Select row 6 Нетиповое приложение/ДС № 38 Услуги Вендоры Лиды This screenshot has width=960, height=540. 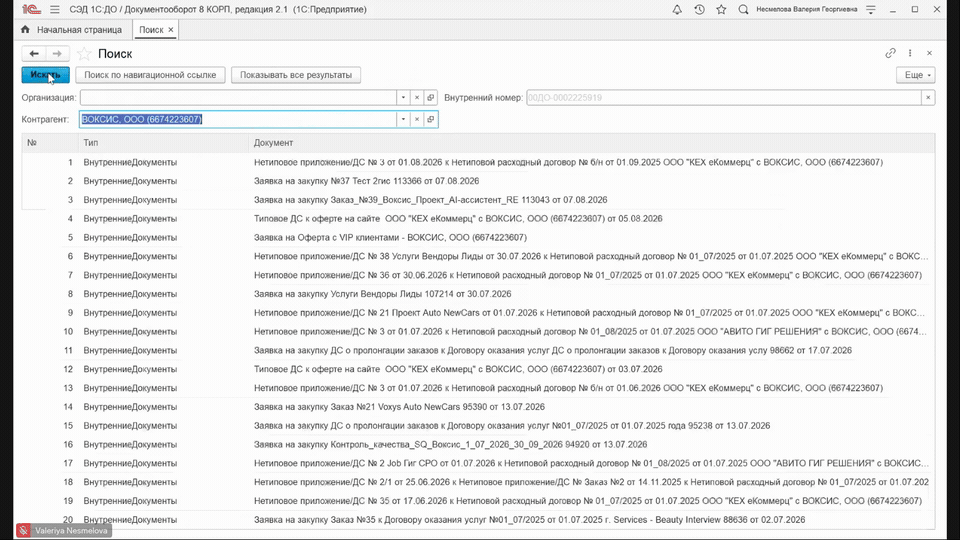(x=478, y=257)
